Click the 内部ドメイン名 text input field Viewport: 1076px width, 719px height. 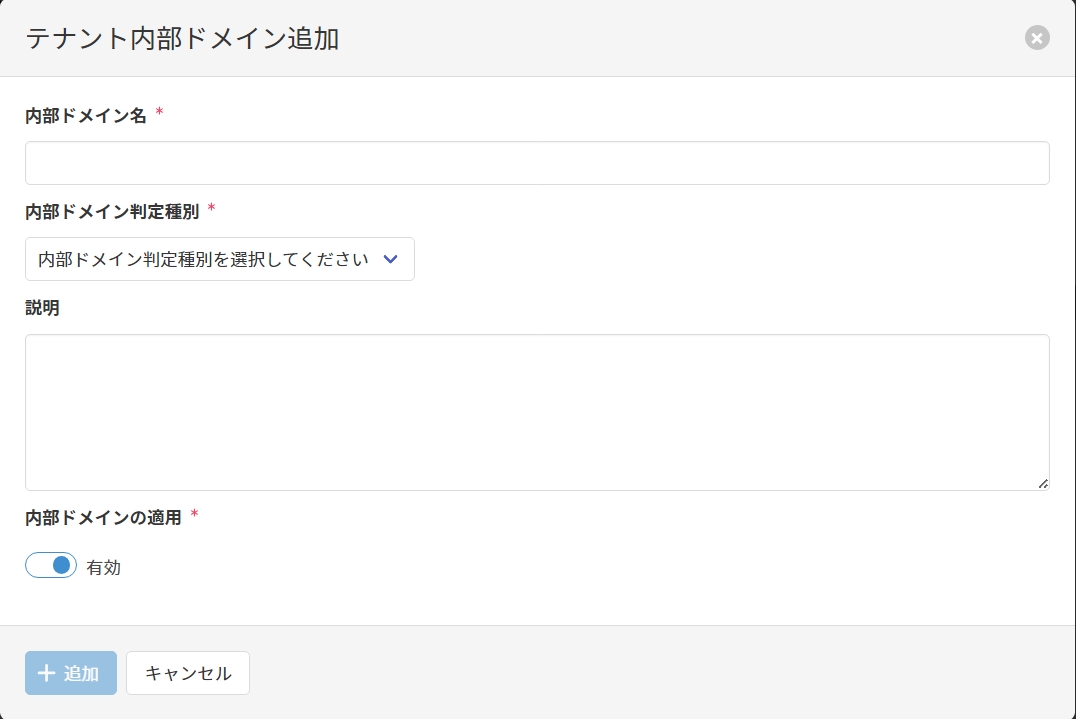pos(537,163)
